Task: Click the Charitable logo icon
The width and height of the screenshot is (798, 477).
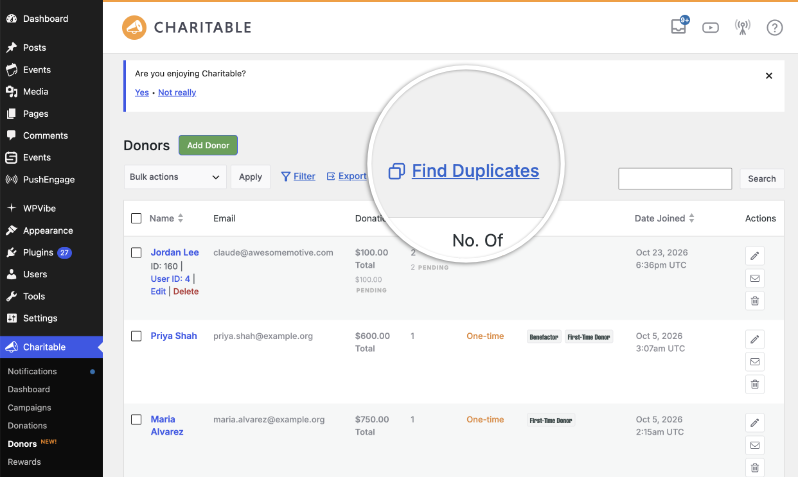Action: [x=134, y=27]
